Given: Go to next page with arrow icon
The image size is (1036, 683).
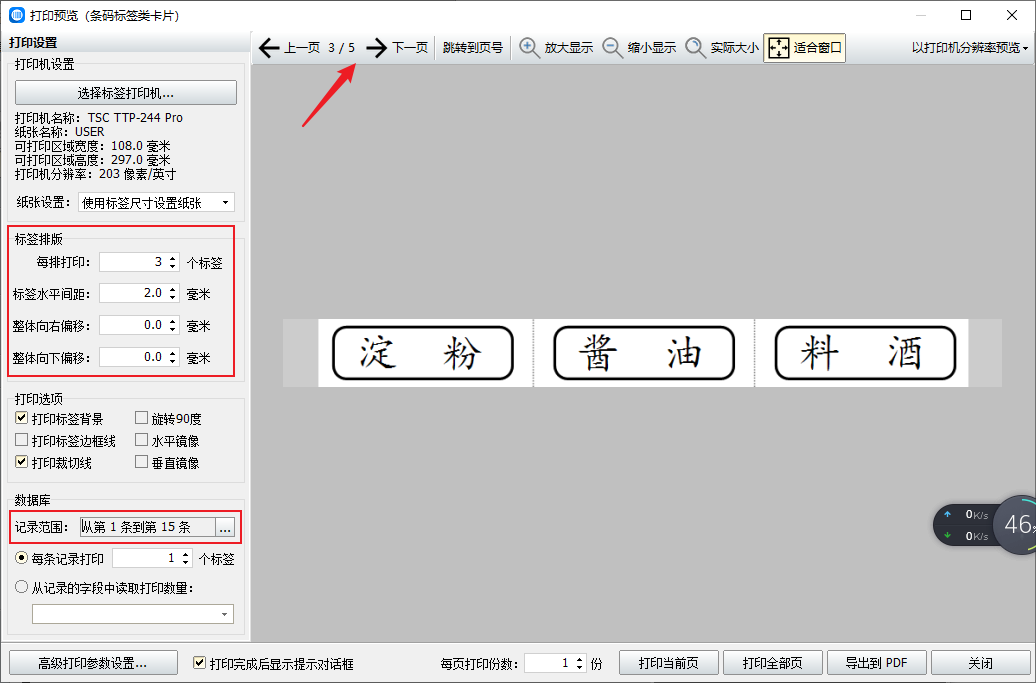Looking at the screenshot, I should pos(376,48).
